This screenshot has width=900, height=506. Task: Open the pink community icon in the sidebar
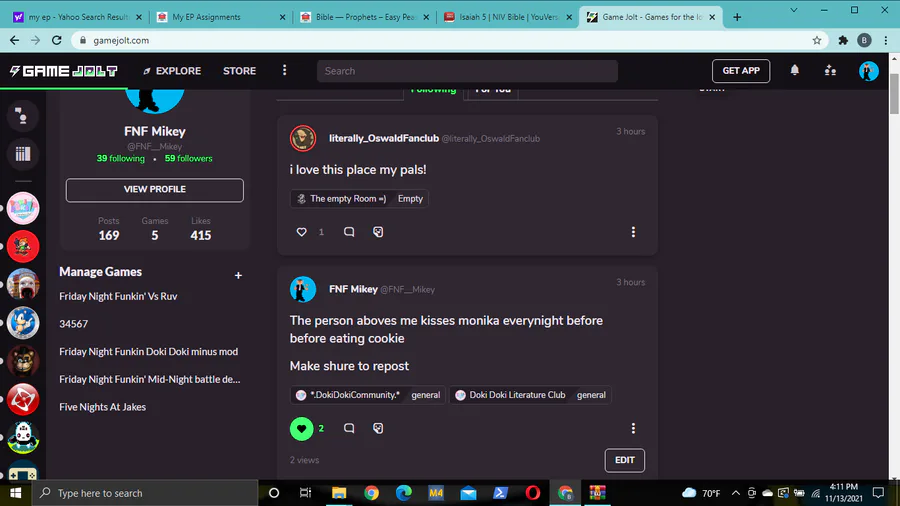coord(23,208)
